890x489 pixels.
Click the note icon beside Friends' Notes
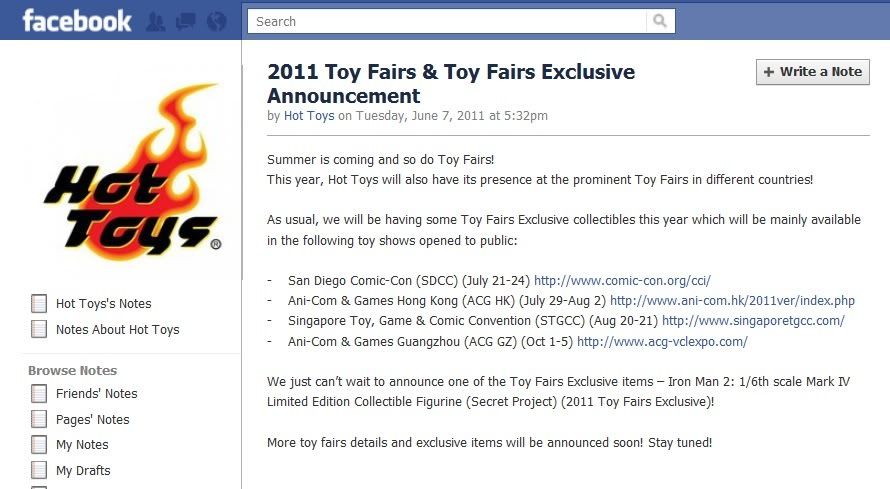click(39, 394)
